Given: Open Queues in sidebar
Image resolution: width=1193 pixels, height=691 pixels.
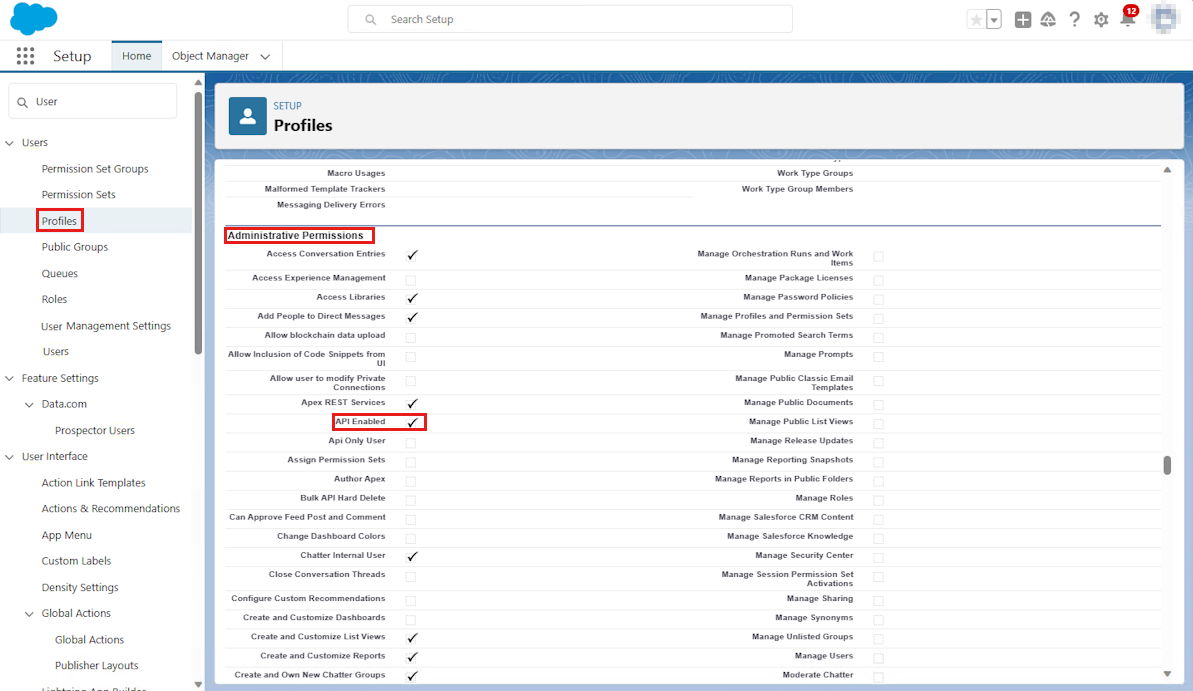Looking at the screenshot, I should point(59,273).
